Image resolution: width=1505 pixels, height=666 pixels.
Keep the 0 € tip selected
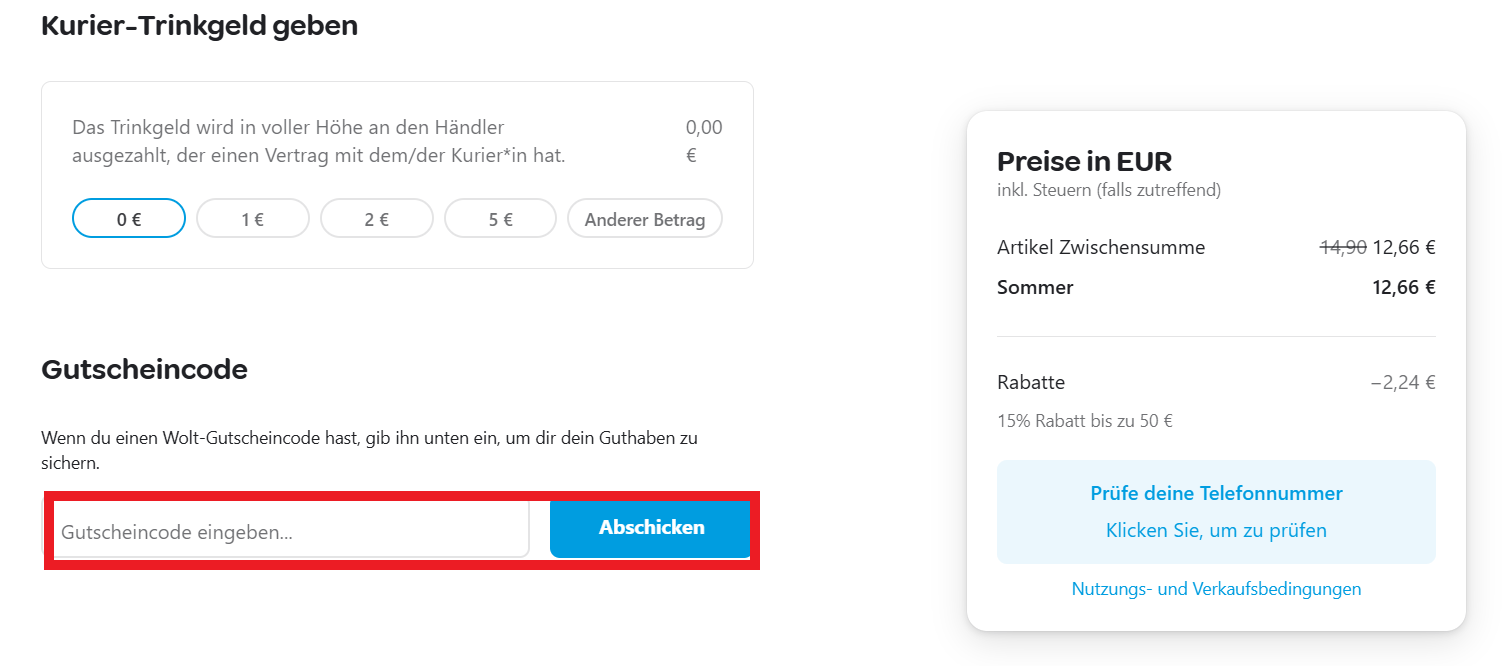[x=128, y=217]
